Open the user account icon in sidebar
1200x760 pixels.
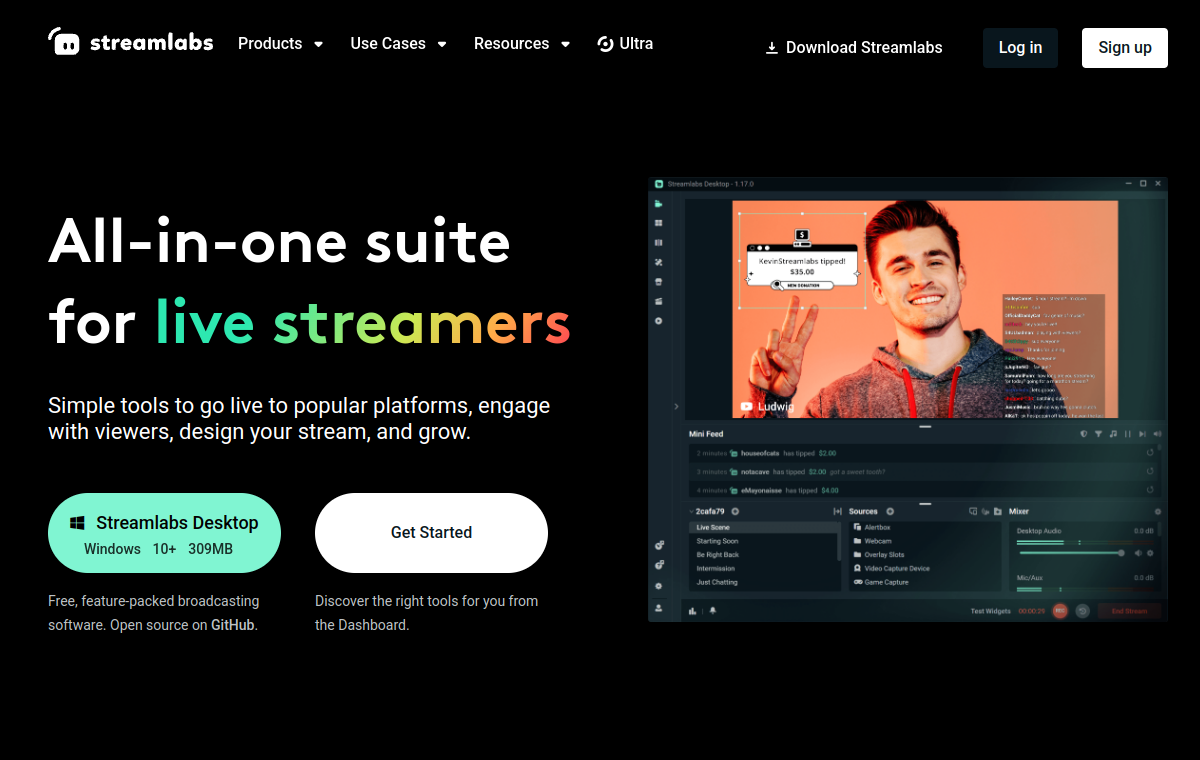659,609
